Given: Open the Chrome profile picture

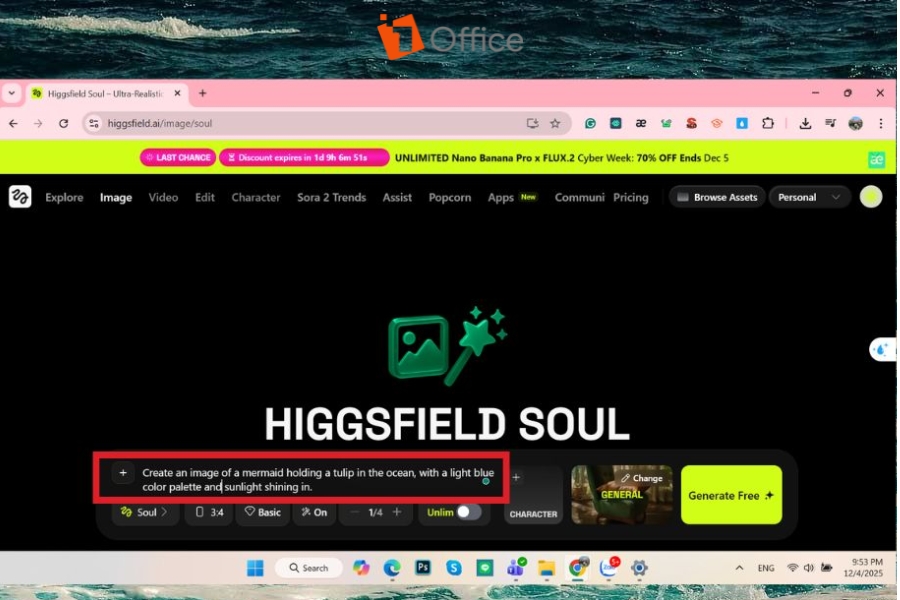Looking at the screenshot, I should 856,123.
